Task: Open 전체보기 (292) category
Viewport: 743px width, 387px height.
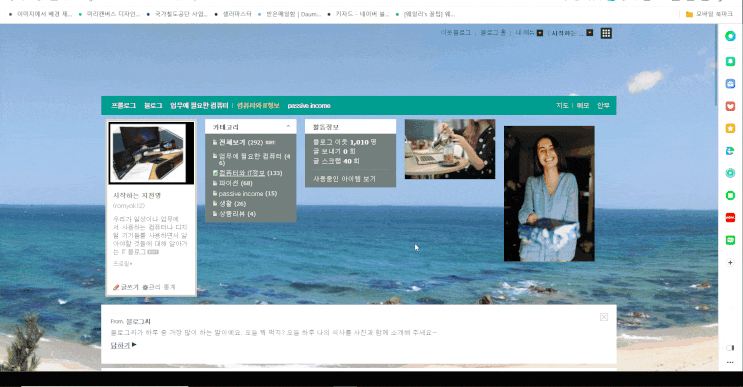Action: [x=241, y=142]
